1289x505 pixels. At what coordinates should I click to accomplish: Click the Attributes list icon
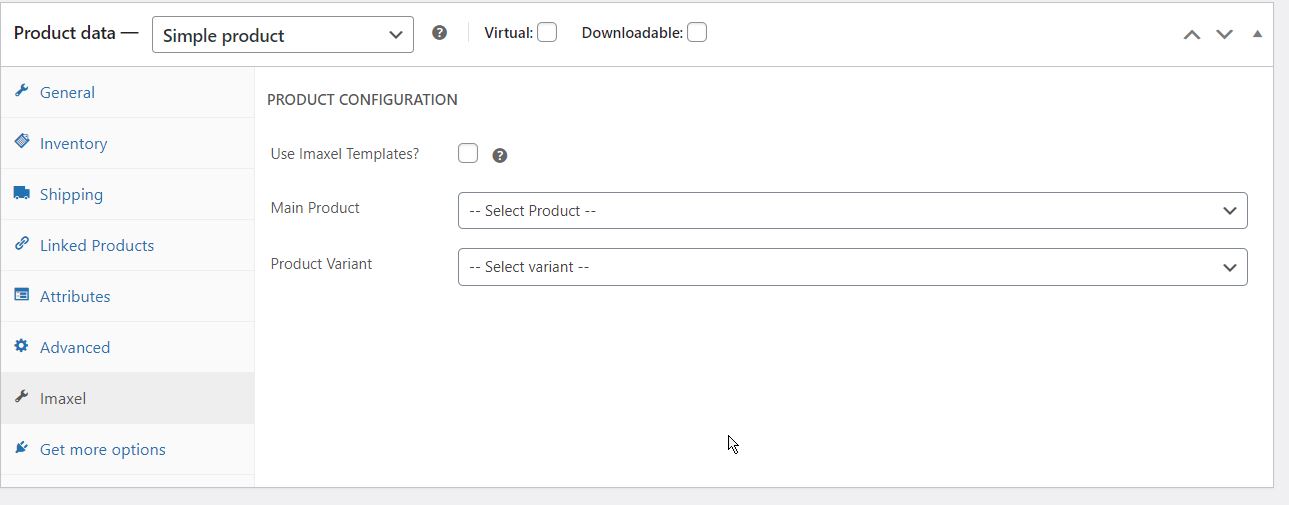(22, 295)
